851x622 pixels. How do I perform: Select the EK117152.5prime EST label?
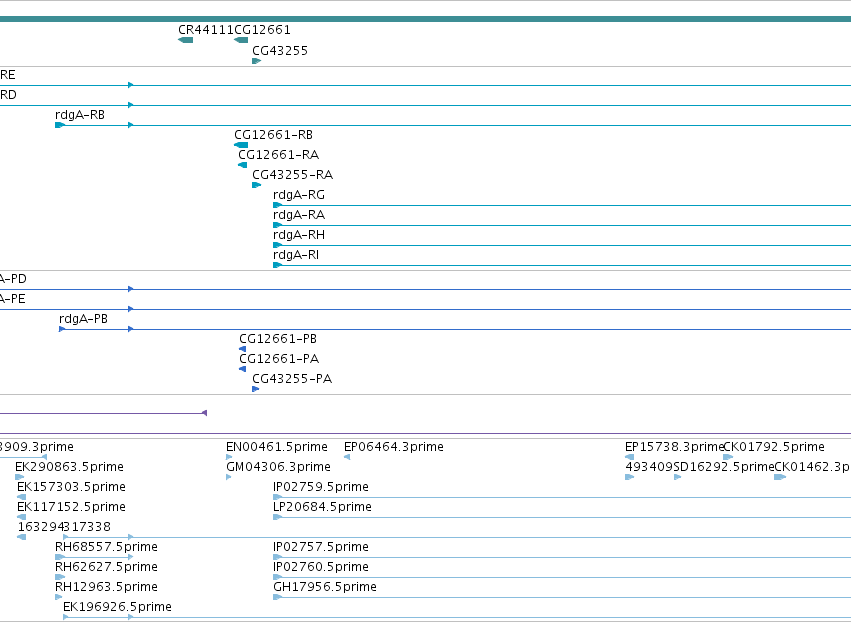click(72, 507)
